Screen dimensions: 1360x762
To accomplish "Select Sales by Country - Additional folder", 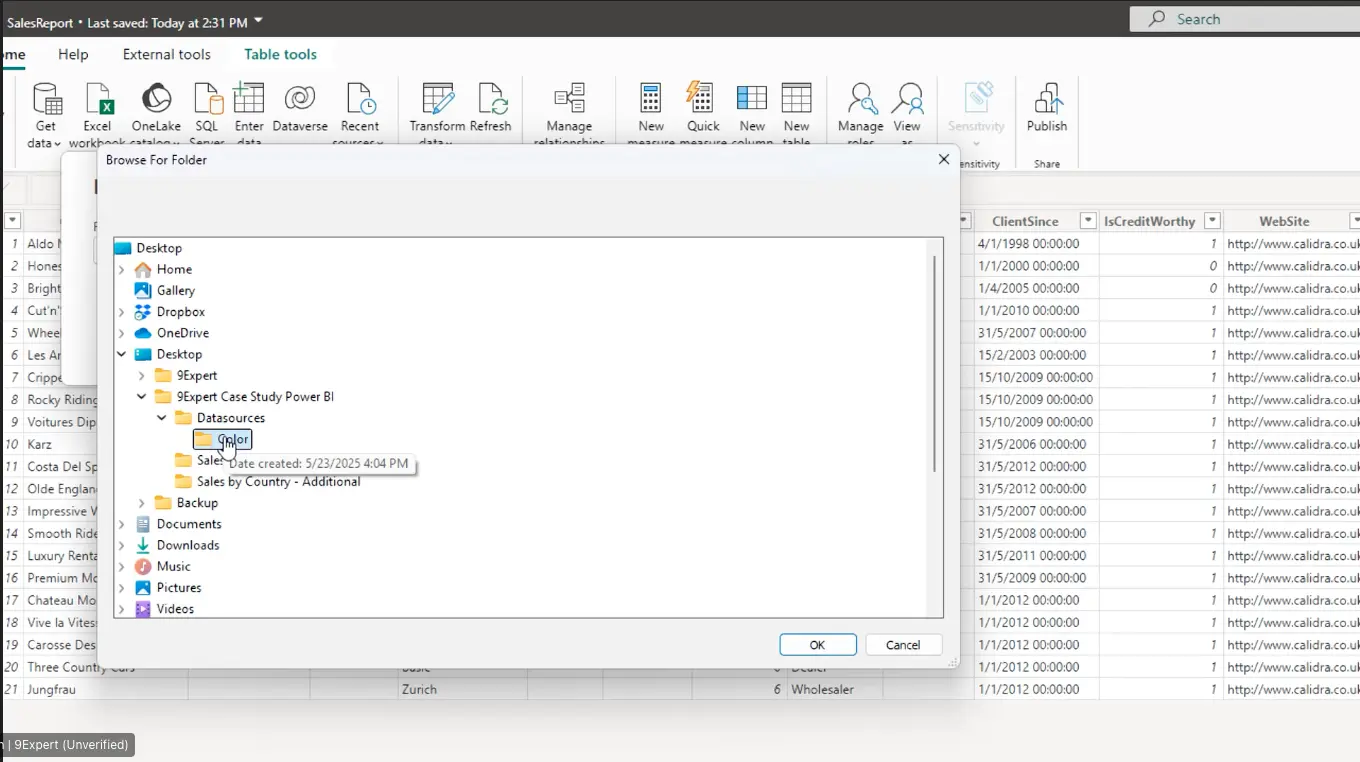I will [278, 481].
